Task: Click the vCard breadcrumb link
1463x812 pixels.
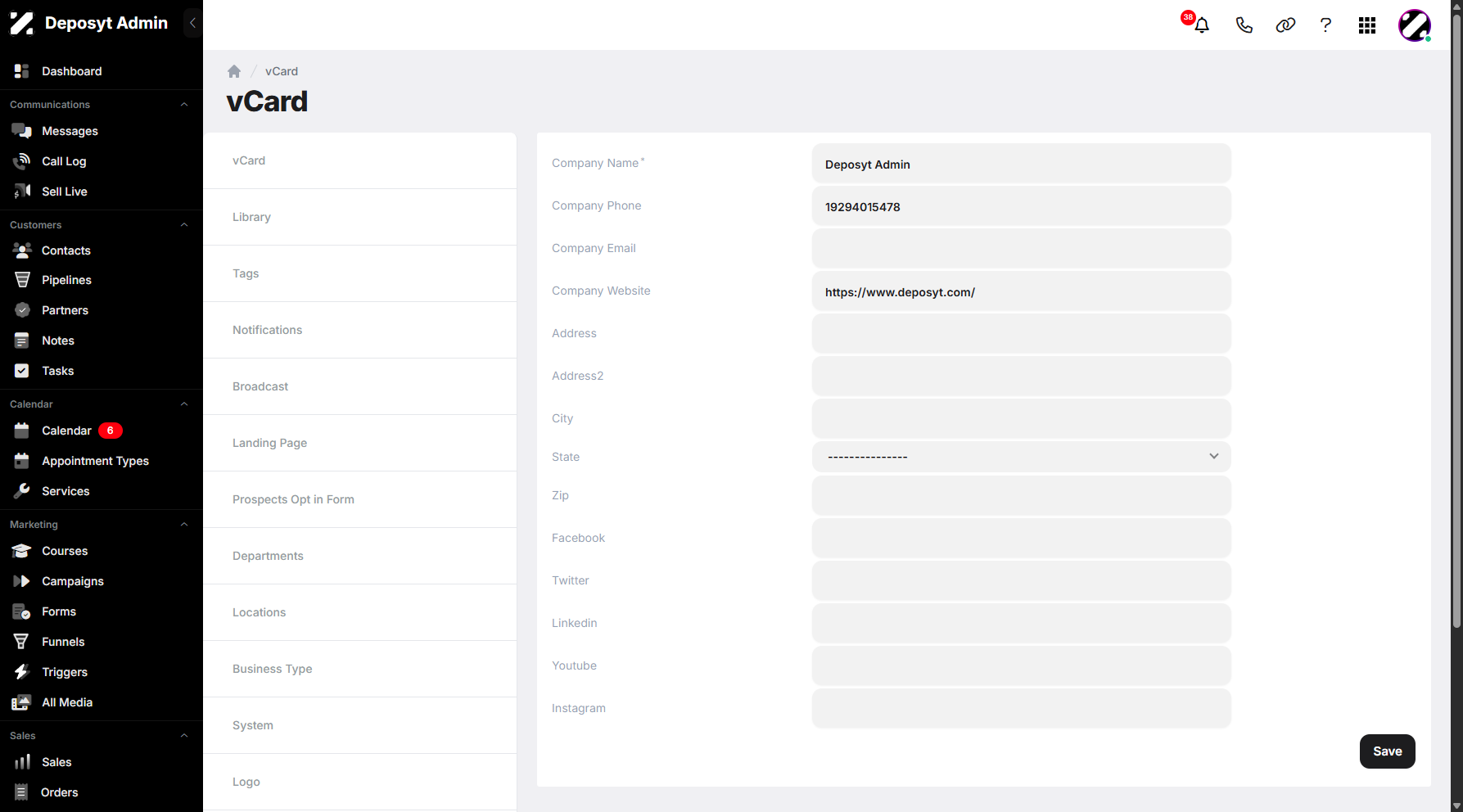Action: pyautogui.click(x=282, y=71)
